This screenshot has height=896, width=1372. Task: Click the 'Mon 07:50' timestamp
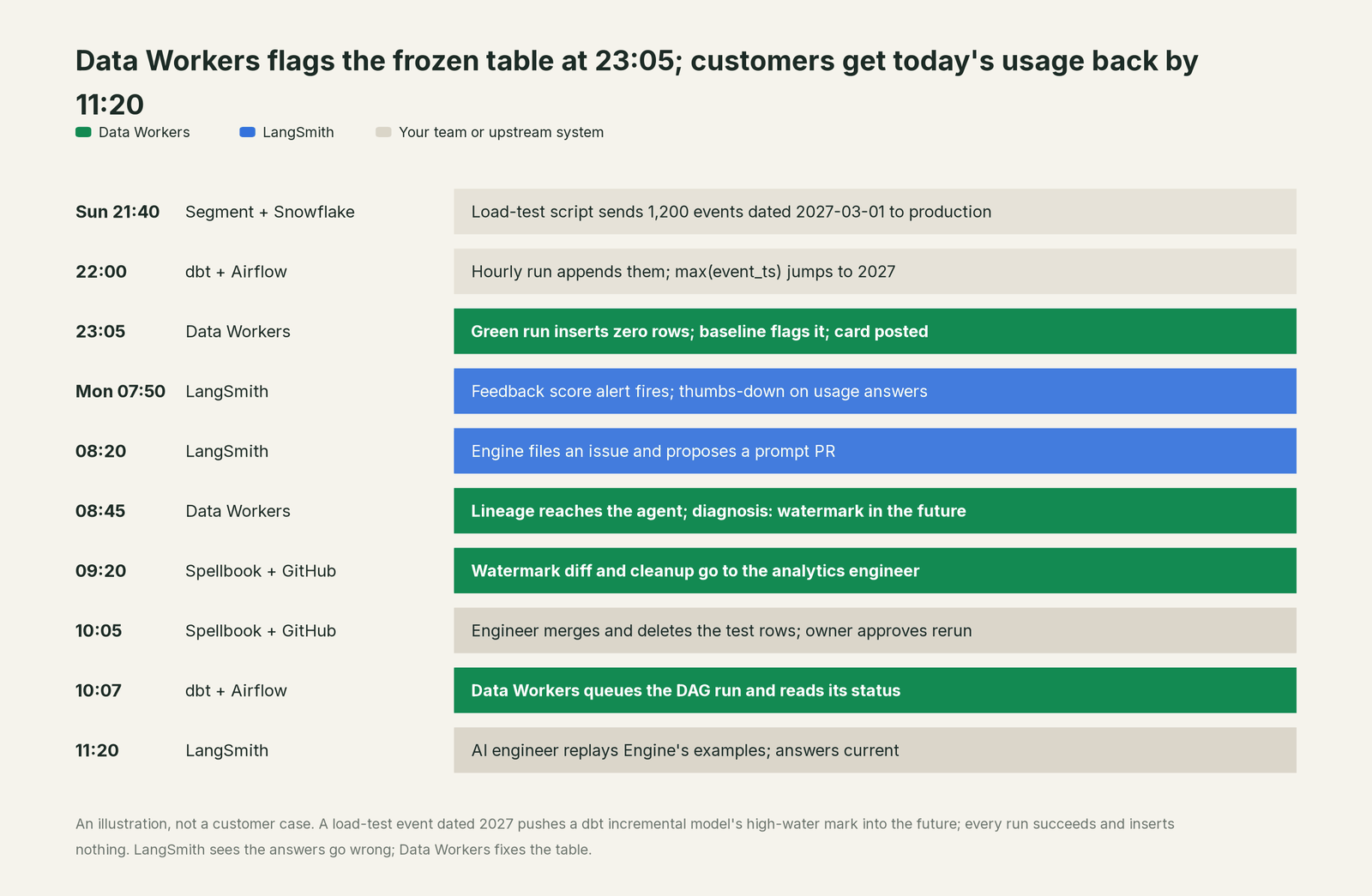tap(120, 391)
